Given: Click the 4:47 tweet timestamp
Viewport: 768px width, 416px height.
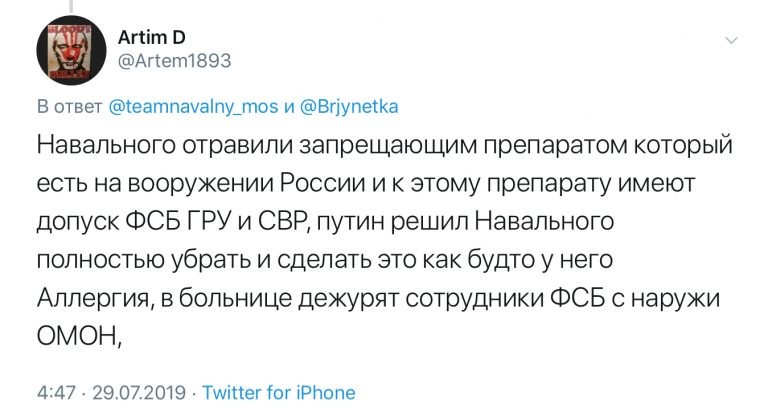Looking at the screenshot, I should coord(55,392).
